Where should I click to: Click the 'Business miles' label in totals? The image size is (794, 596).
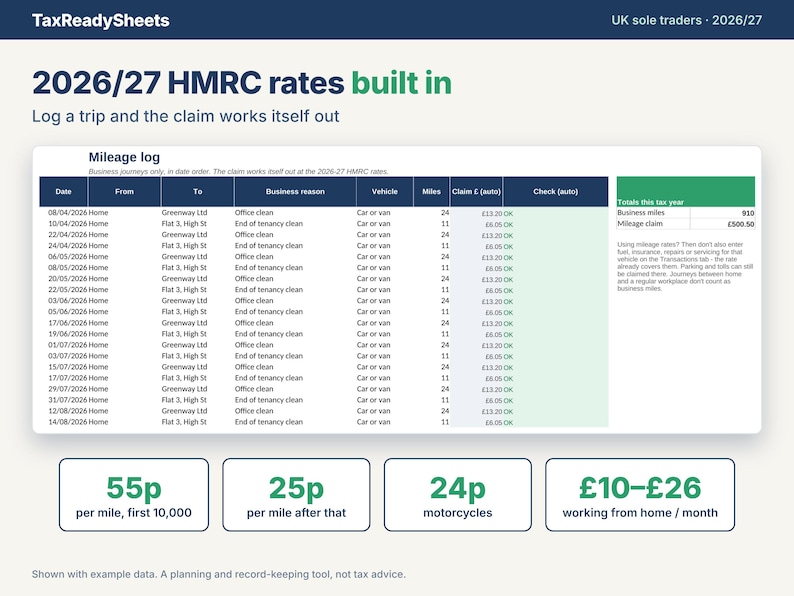click(x=641, y=213)
